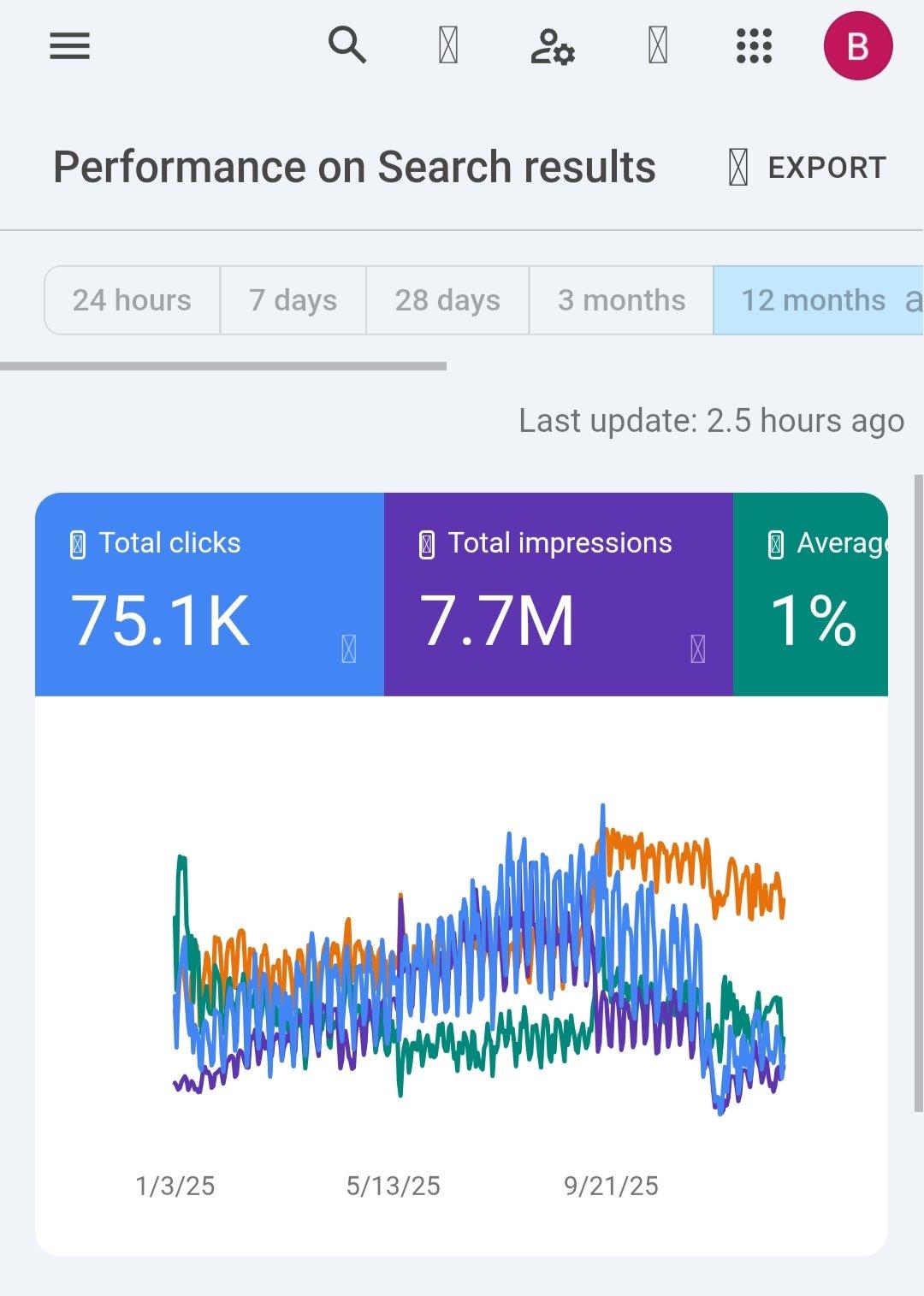Open the hamburger navigation menu
This screenshot has width=924, height=1296.
[69, 46]
